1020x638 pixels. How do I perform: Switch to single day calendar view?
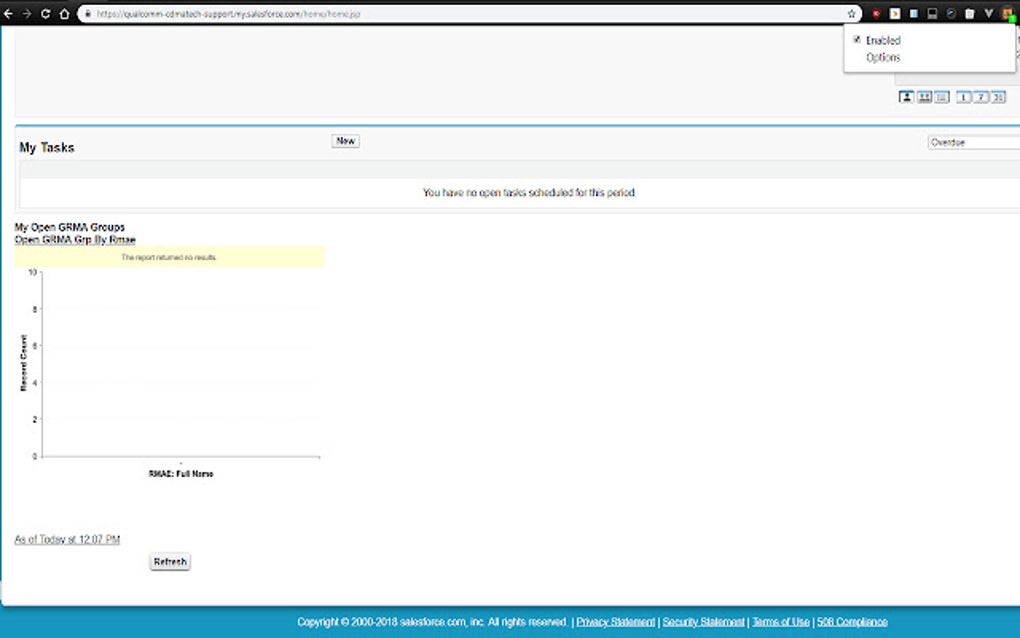[963, 97]
